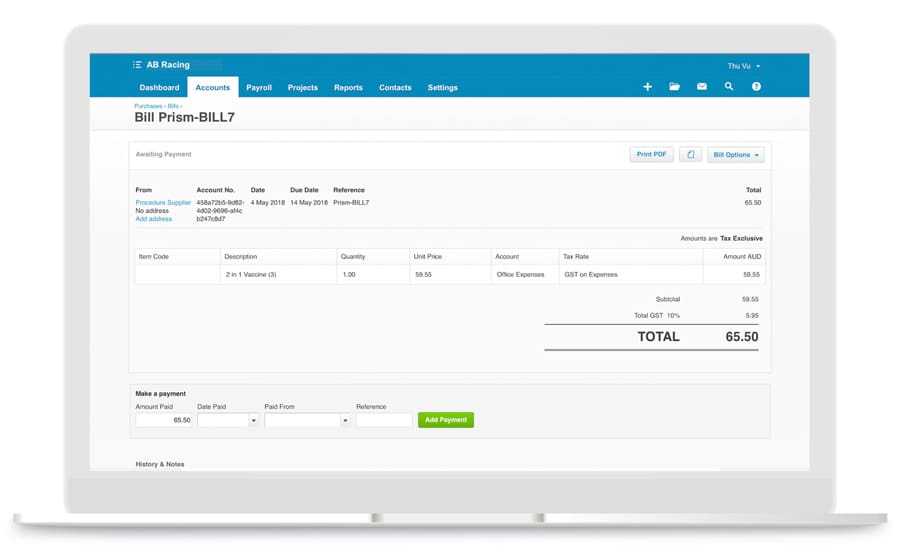Viewport: 900px width, 553px height.
Task: Click the payment Reference input field
Action: pyautogui.click(x=384, y=420)
